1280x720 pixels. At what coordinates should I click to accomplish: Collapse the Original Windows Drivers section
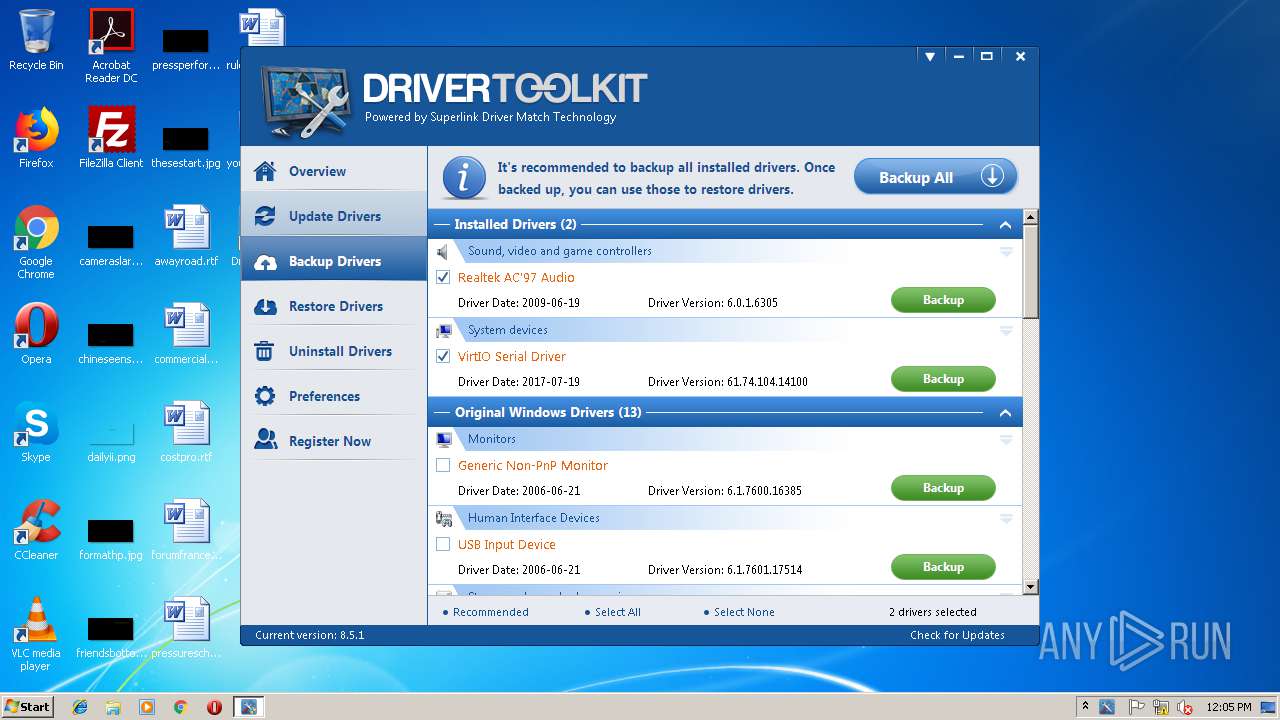(x=1005, y=413)
